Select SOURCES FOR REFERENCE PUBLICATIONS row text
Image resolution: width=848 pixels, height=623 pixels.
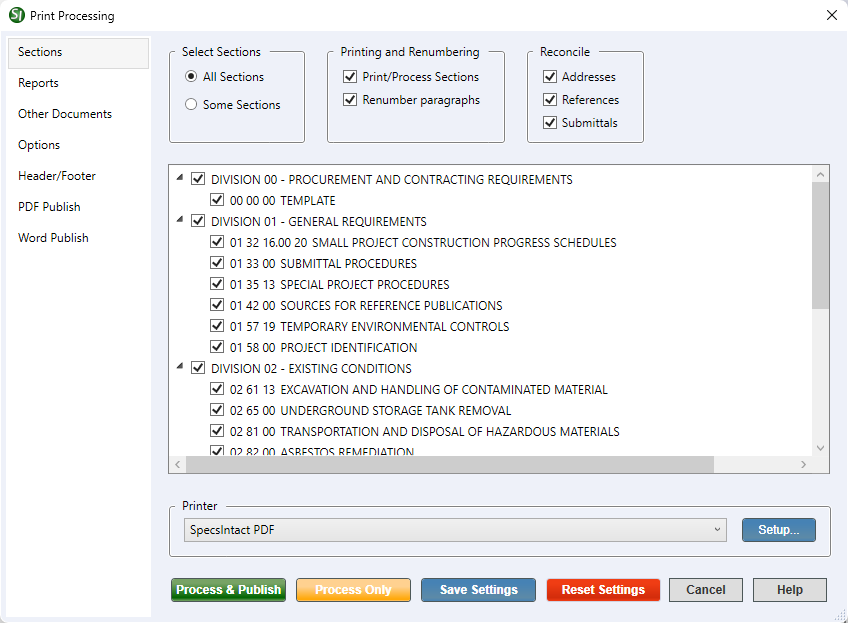[366, 306]
